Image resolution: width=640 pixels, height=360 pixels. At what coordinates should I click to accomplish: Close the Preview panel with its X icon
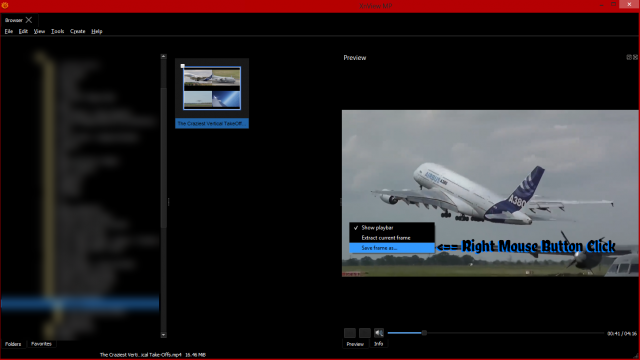[636, 57]
